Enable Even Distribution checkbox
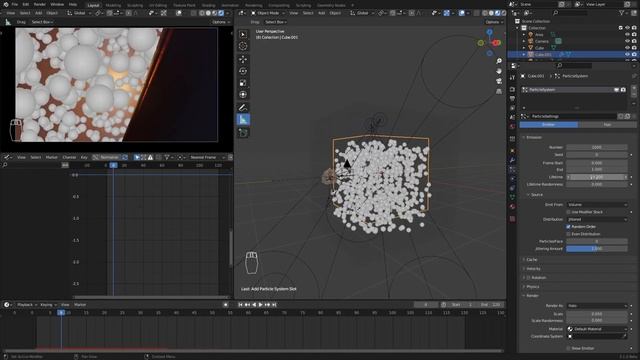Image resolution: width=640 pixels, height=360 pixels. pyautogui.click(x=569, y=234)
